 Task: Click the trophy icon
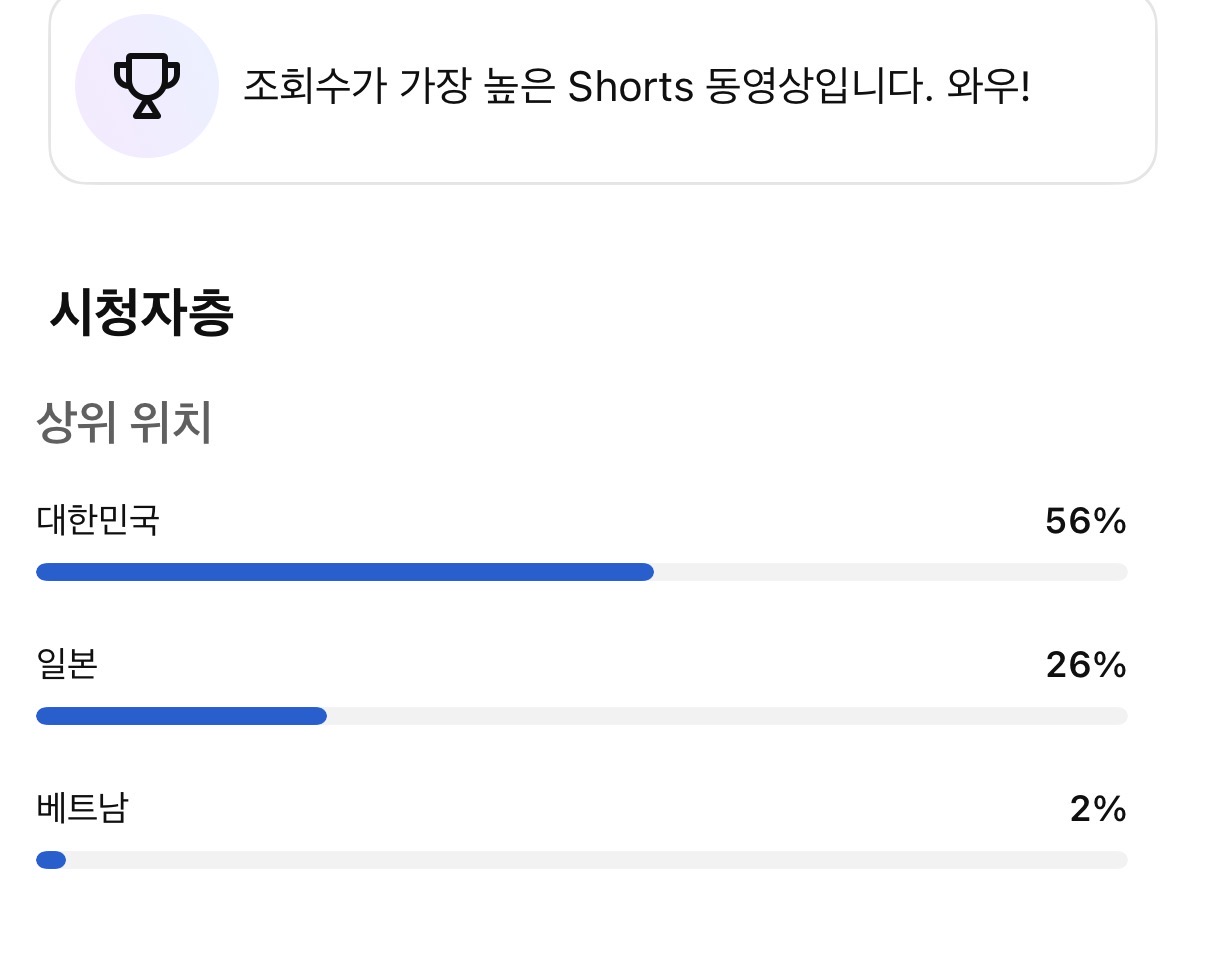147,87
